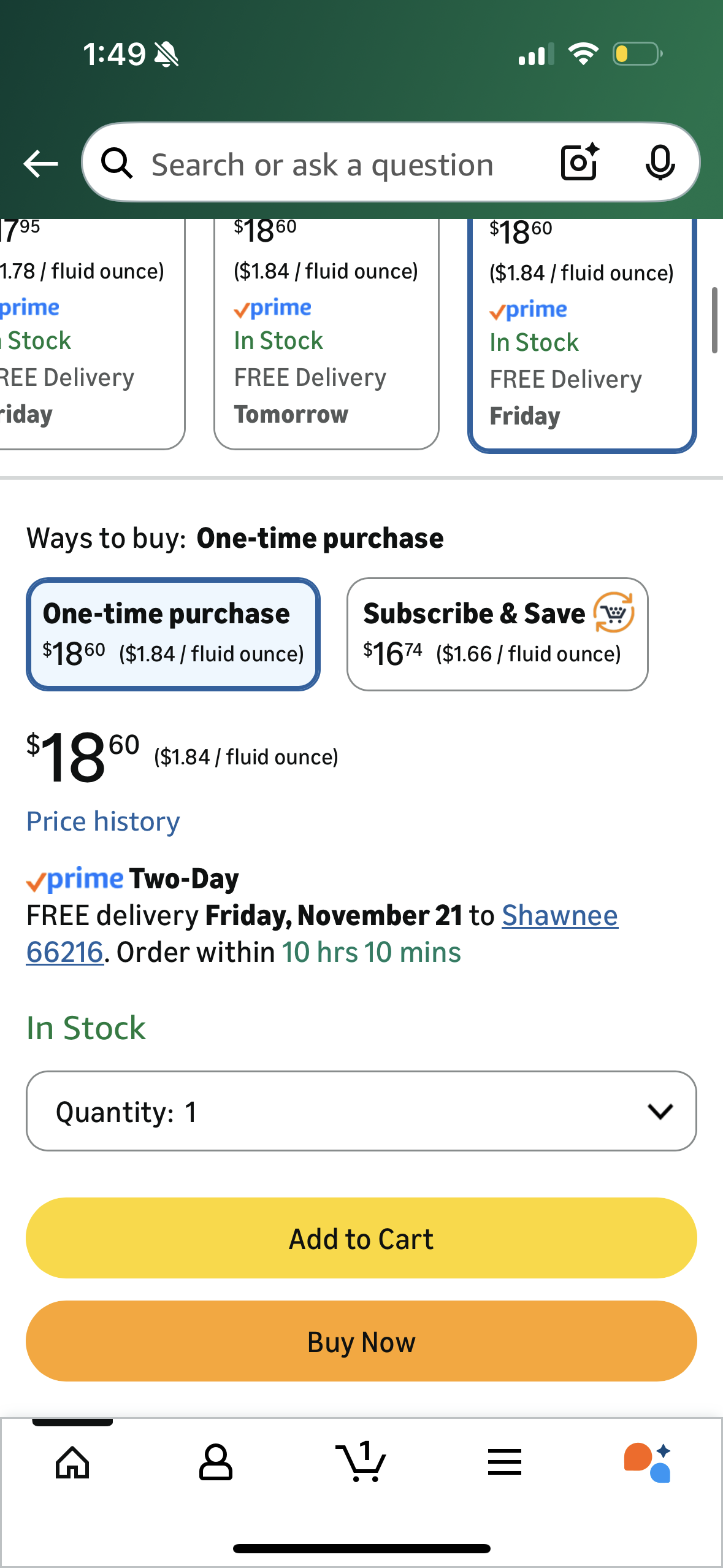Select the highlighted Friday delivery variant card
Image resolution: width=723 pixels, height=1568 pixels.
(581, 336)
